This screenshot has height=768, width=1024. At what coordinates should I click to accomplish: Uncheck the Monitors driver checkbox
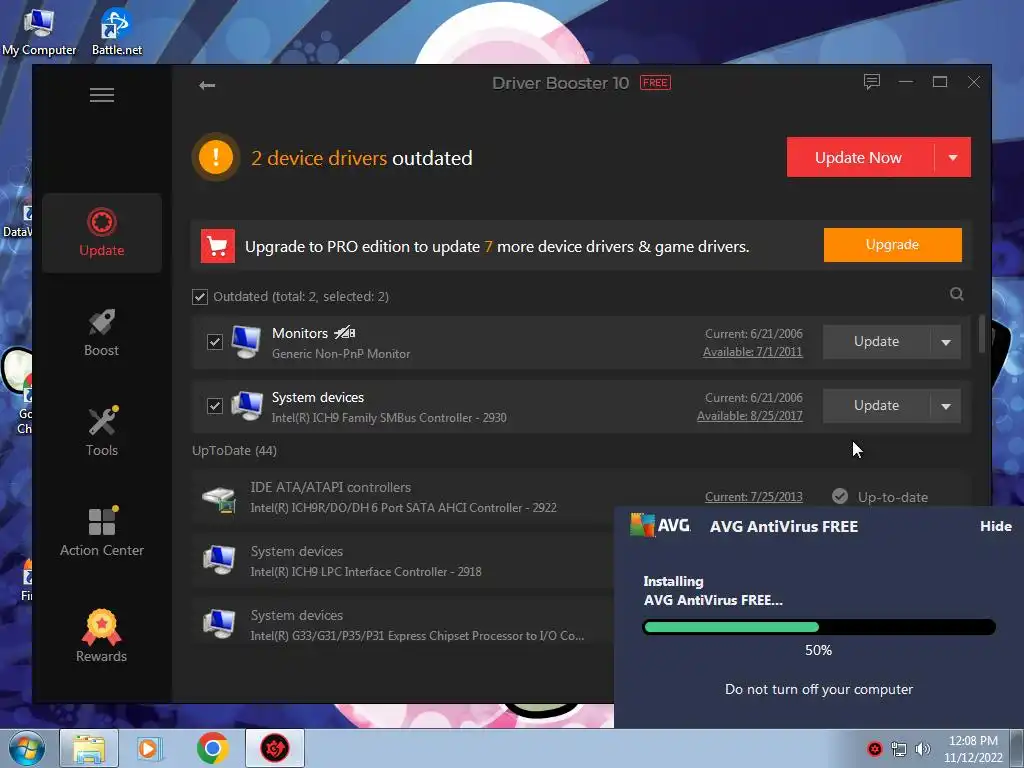tap(215, 342)
